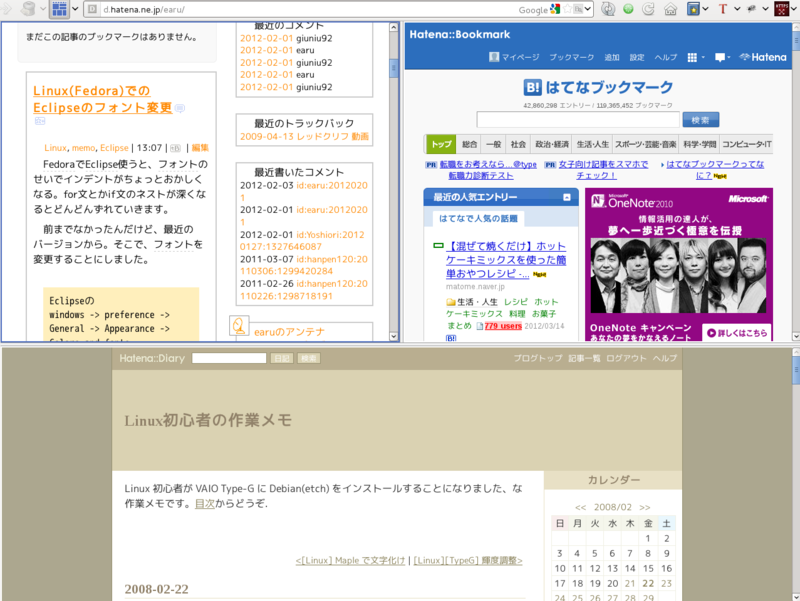
Task: Click the 編集 edit link
Action: point(200,148)
